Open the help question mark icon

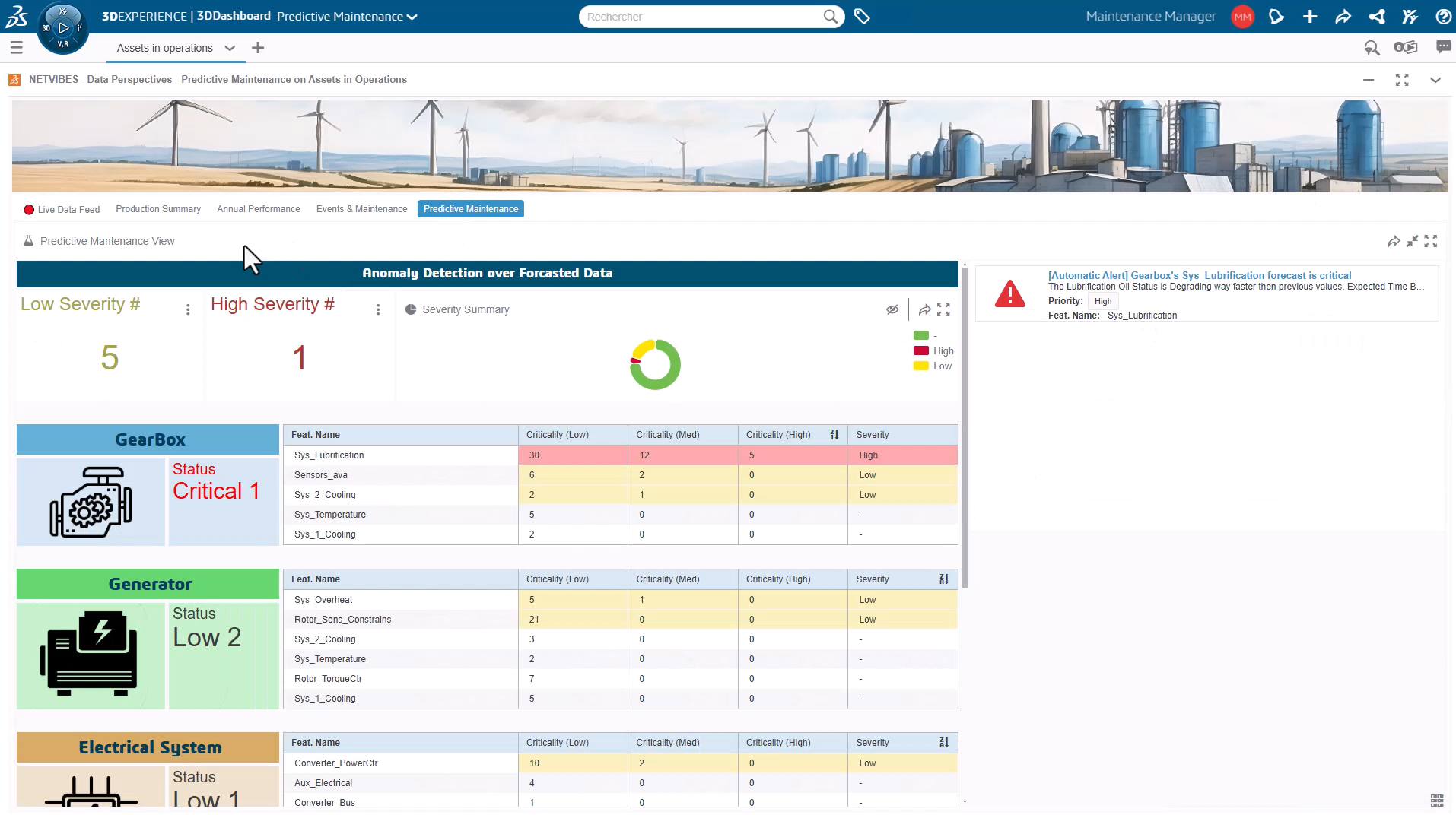1442,17
